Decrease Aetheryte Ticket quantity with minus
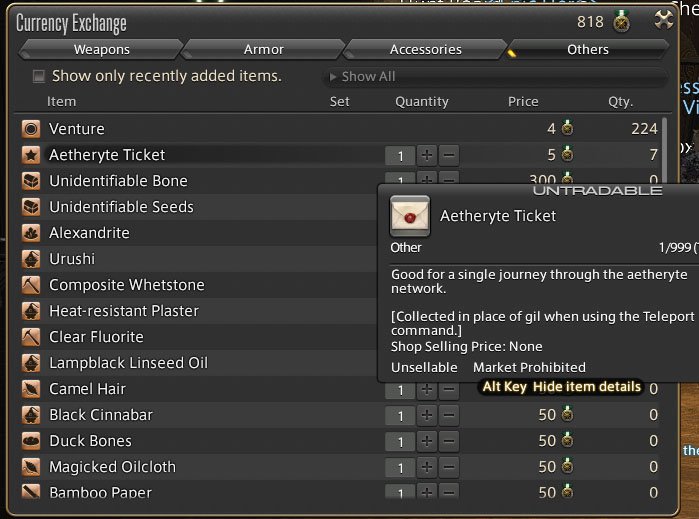 [x=449, y=155]
